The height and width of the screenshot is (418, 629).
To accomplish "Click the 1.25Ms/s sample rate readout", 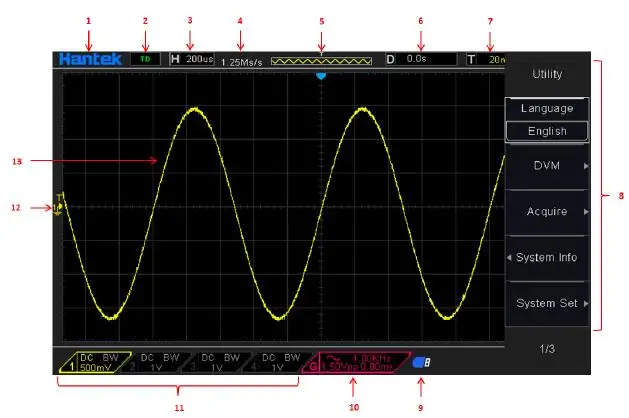I will click(x=242, y=62).
